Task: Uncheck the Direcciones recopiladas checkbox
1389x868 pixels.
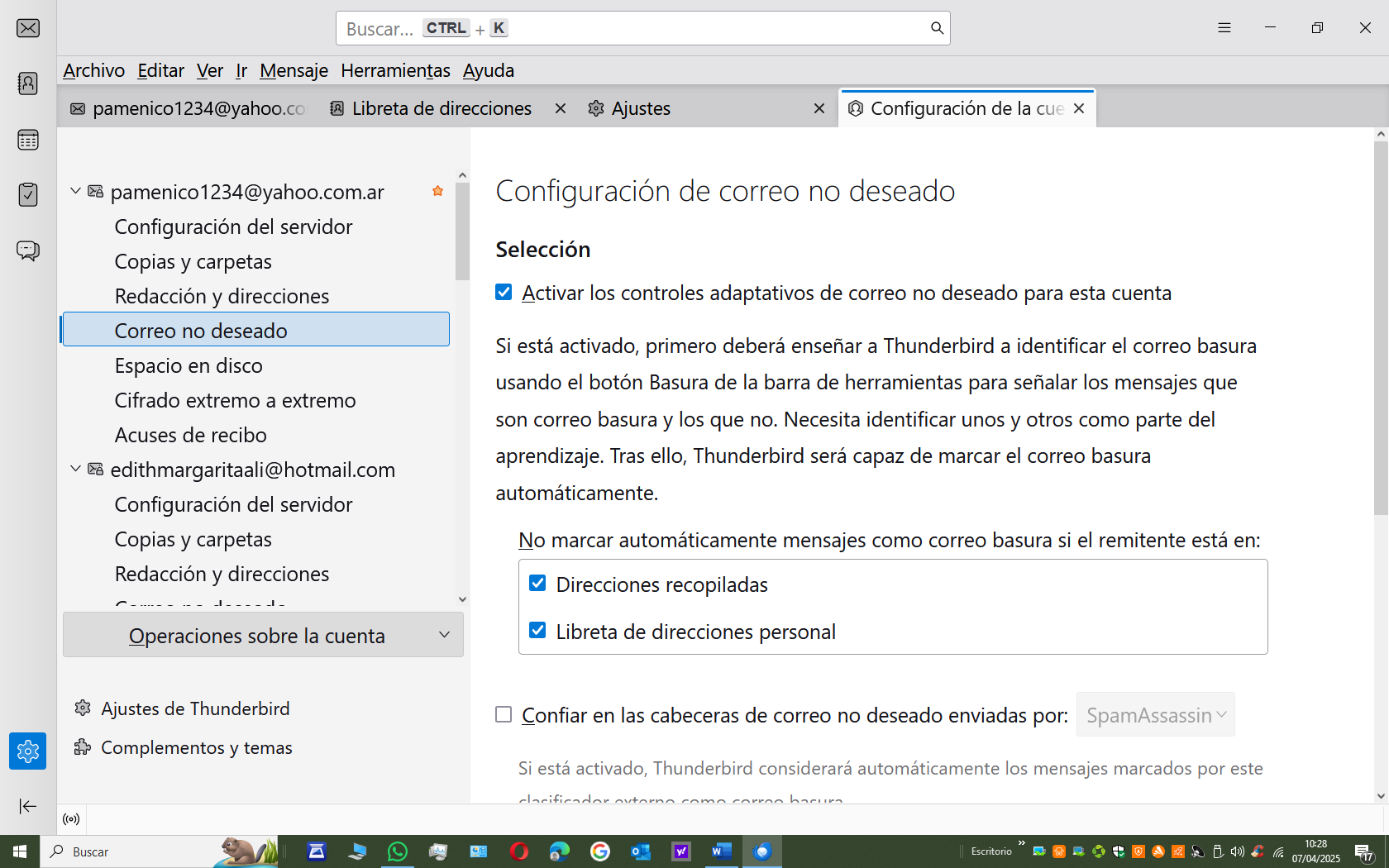Action: (537, 584)
